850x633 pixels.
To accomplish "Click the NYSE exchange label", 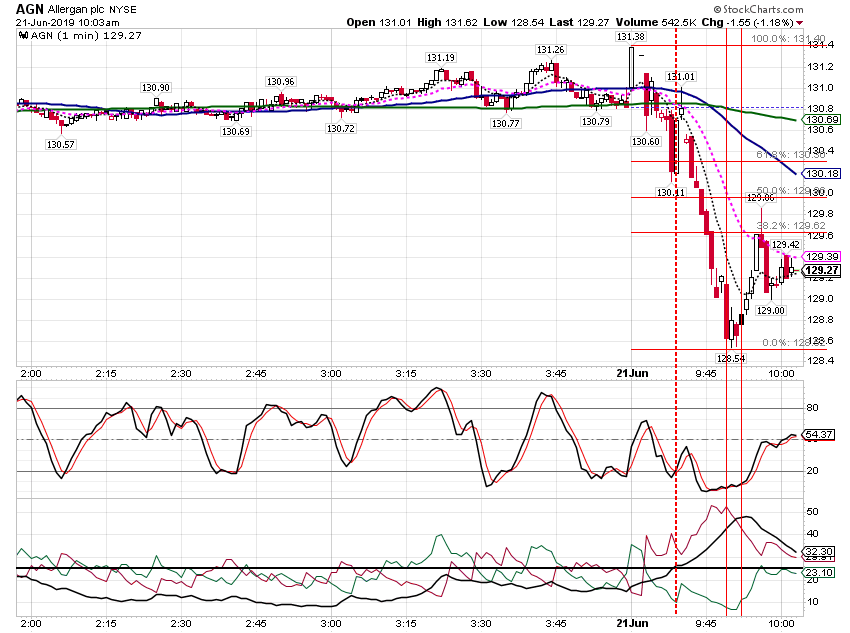I will tap(123, 10).
